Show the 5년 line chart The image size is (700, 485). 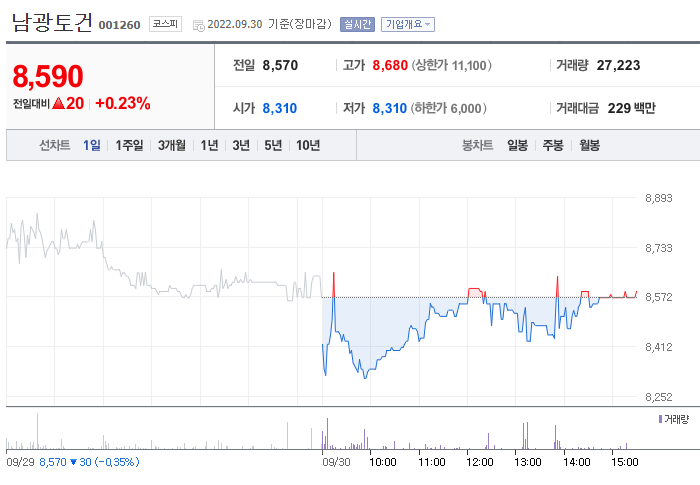[x=273, y=145]
